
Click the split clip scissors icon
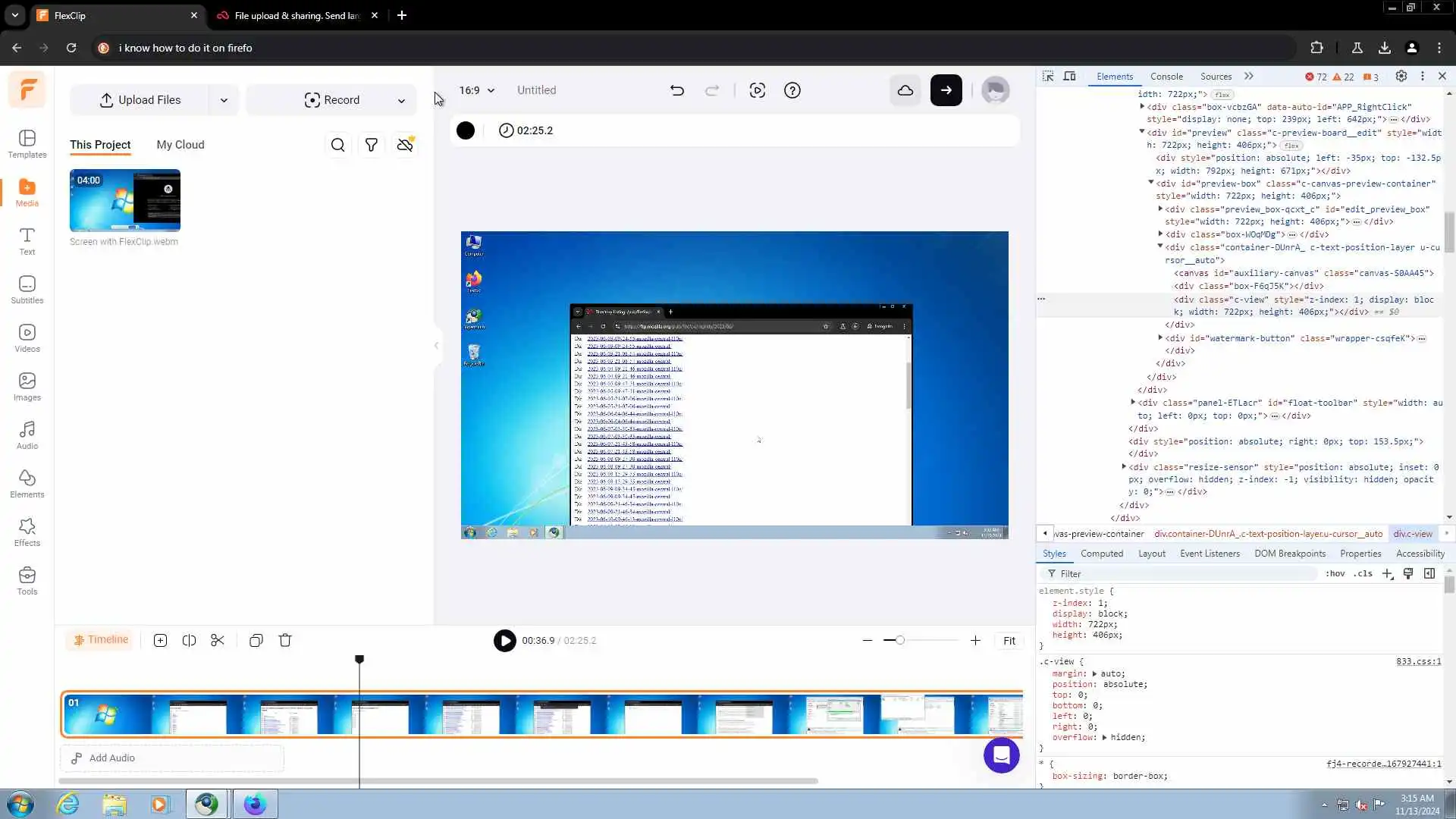(218, 640)
